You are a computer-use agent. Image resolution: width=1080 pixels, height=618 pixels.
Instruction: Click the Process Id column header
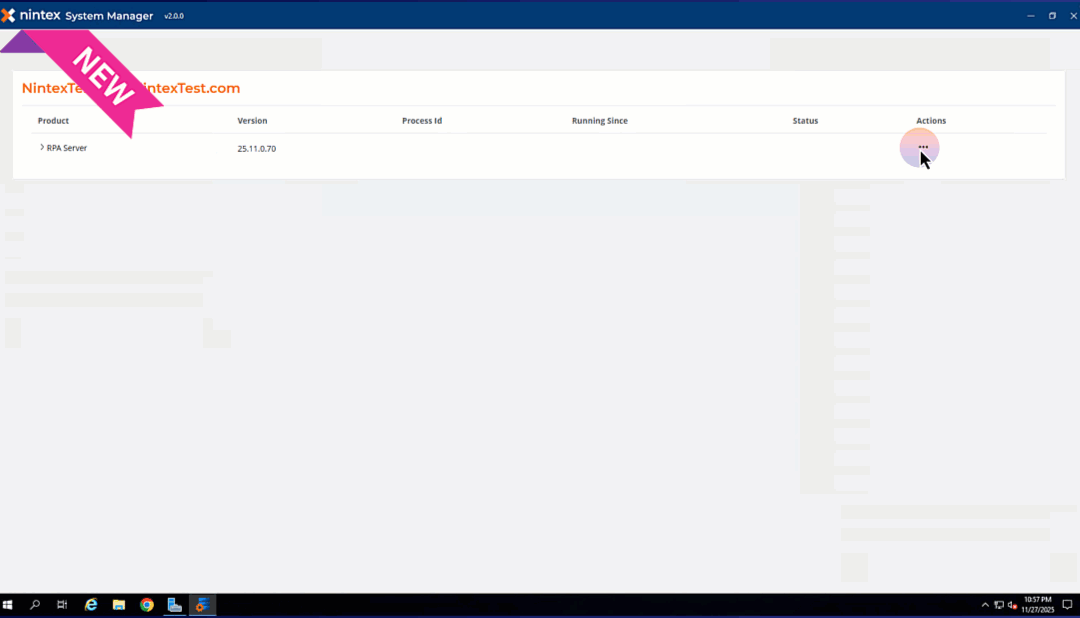[x=422, y=121]
